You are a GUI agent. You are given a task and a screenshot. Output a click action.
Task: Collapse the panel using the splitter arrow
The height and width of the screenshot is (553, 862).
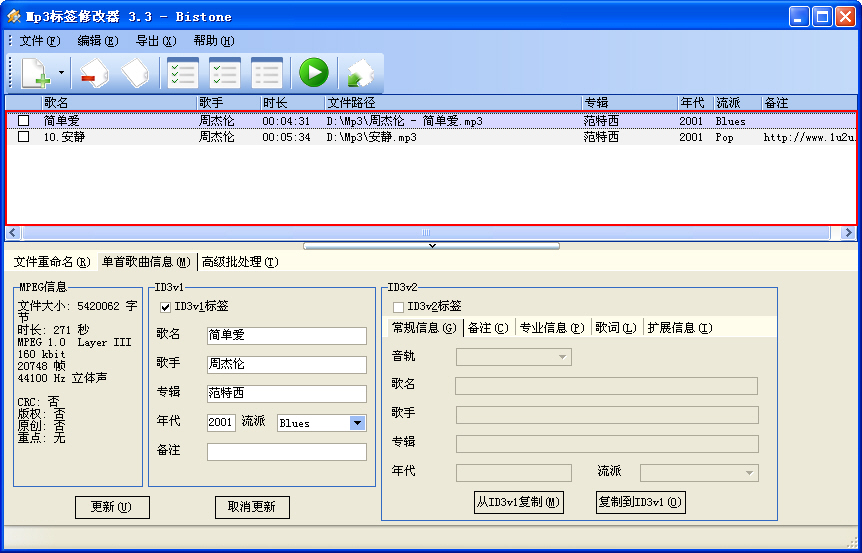tap(431, 245)
